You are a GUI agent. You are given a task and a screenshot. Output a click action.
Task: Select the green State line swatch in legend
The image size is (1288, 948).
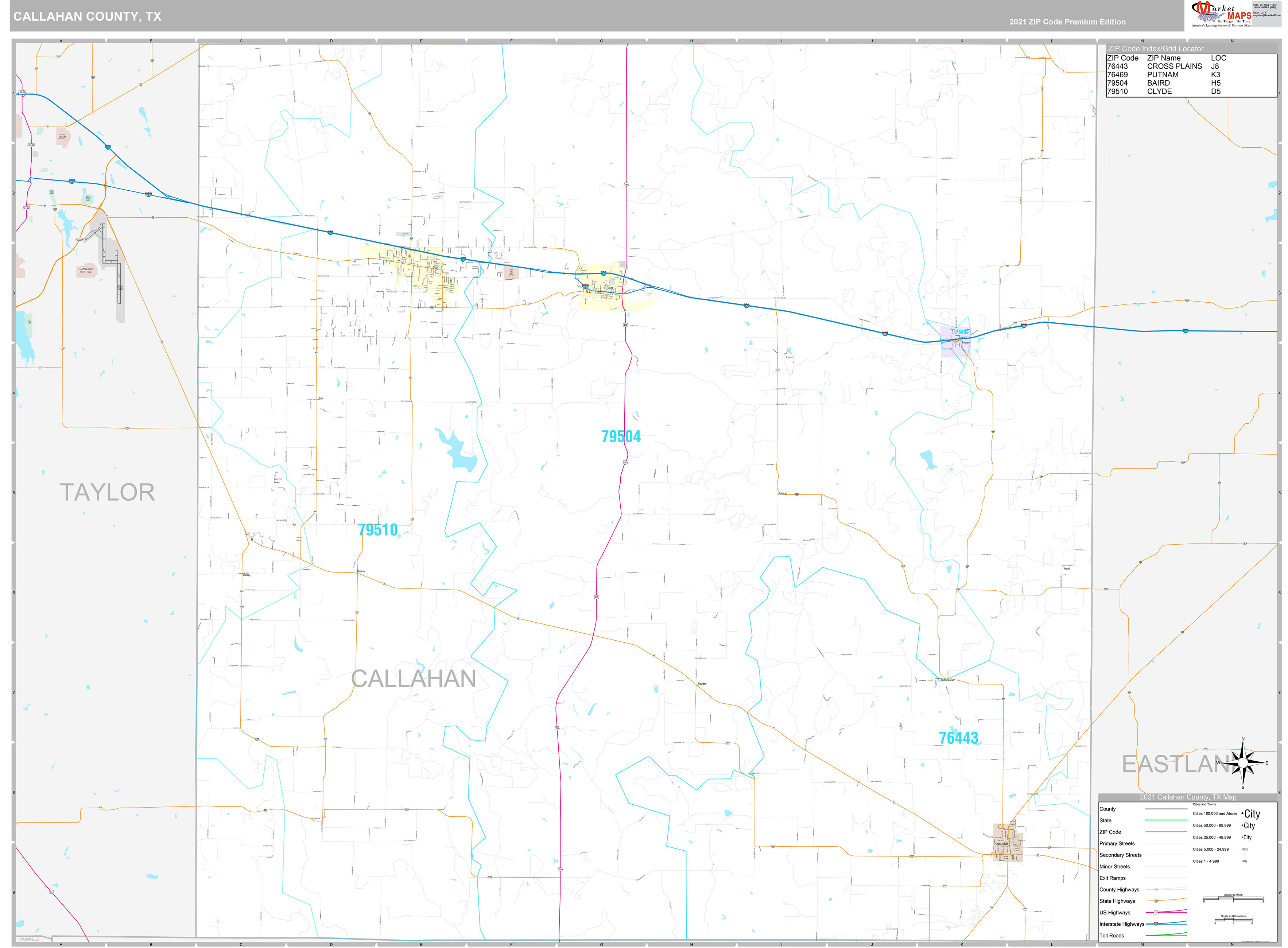coord(1166,821)
